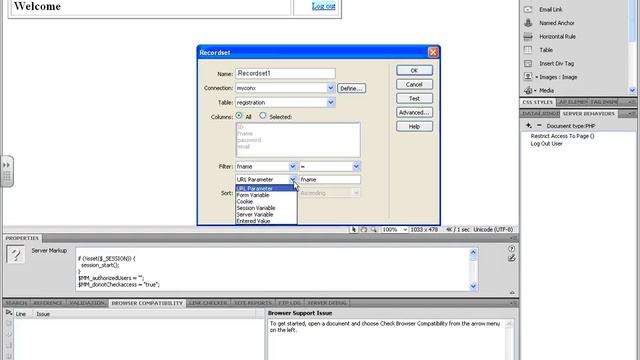Click the Media icon in Insert panel
Viewport: 640px width, 360px height.
528,90
